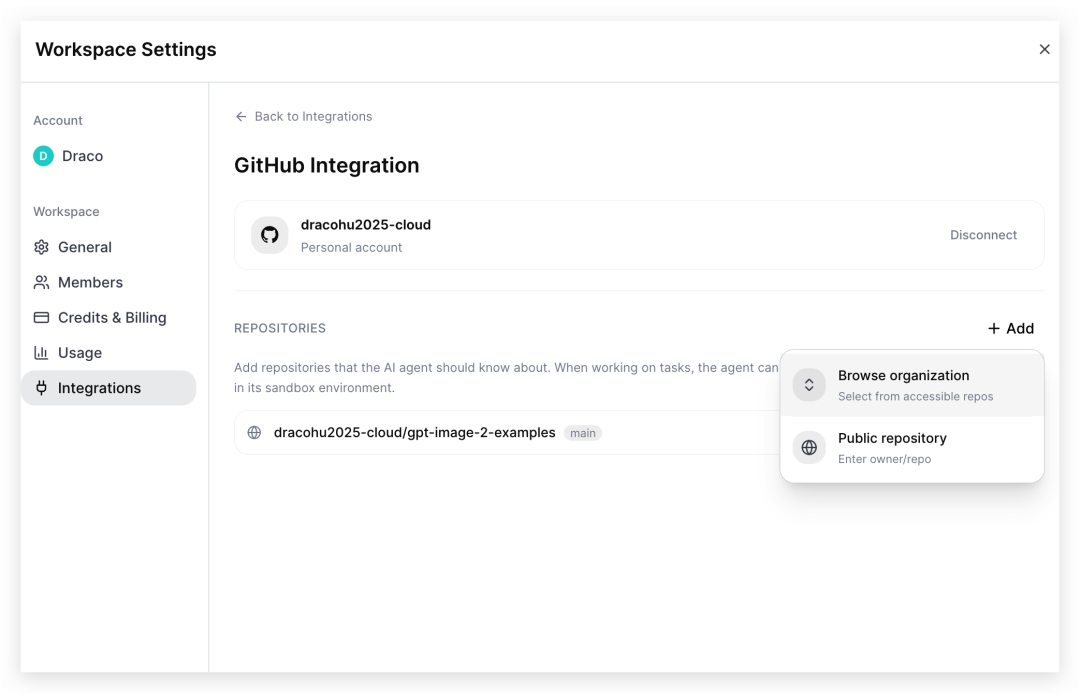Open the Members section
Image resolution: width=1080 pixels, height=693 pixels.
point(108,282)
